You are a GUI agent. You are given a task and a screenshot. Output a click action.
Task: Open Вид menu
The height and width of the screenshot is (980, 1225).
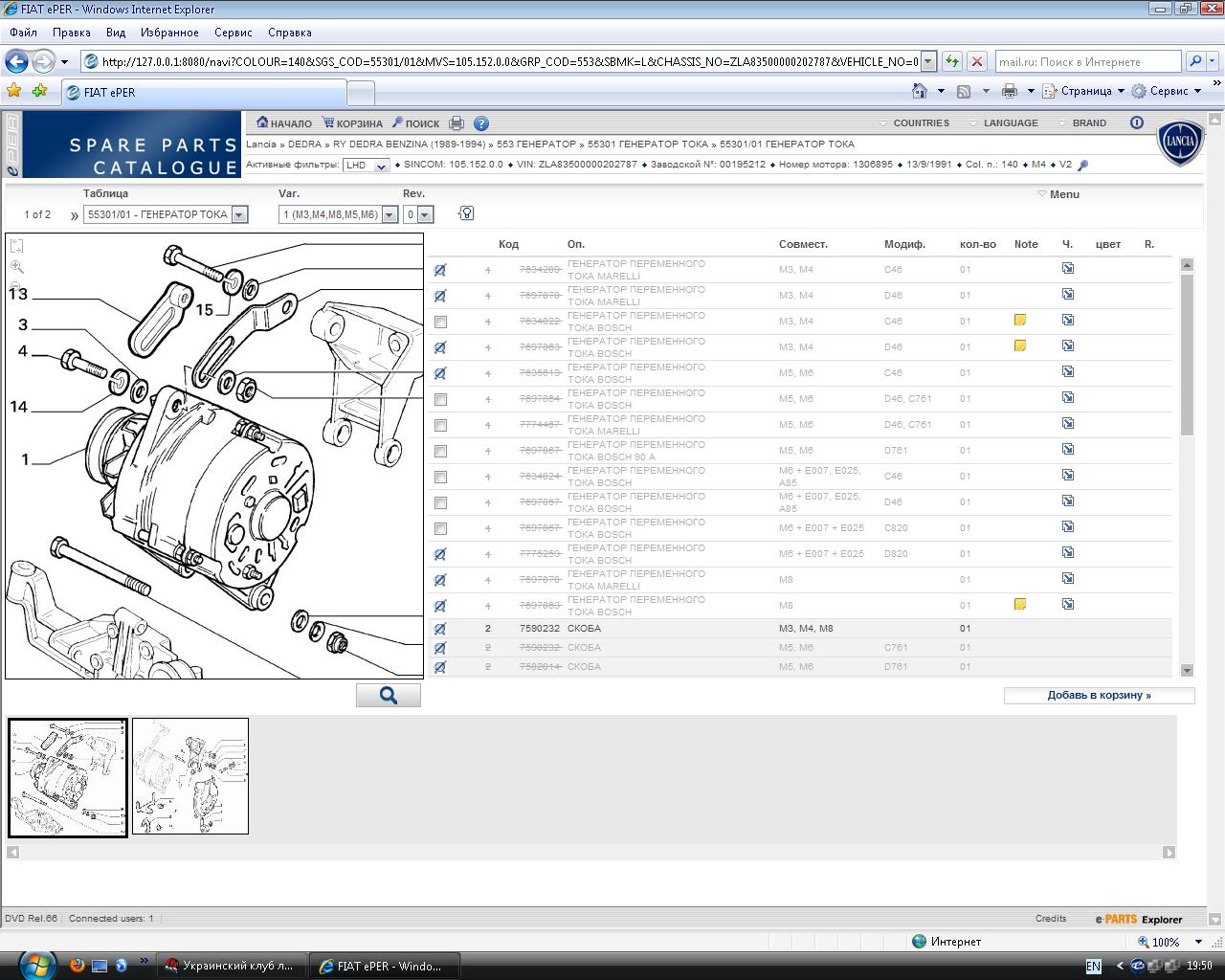click(116, 32)
